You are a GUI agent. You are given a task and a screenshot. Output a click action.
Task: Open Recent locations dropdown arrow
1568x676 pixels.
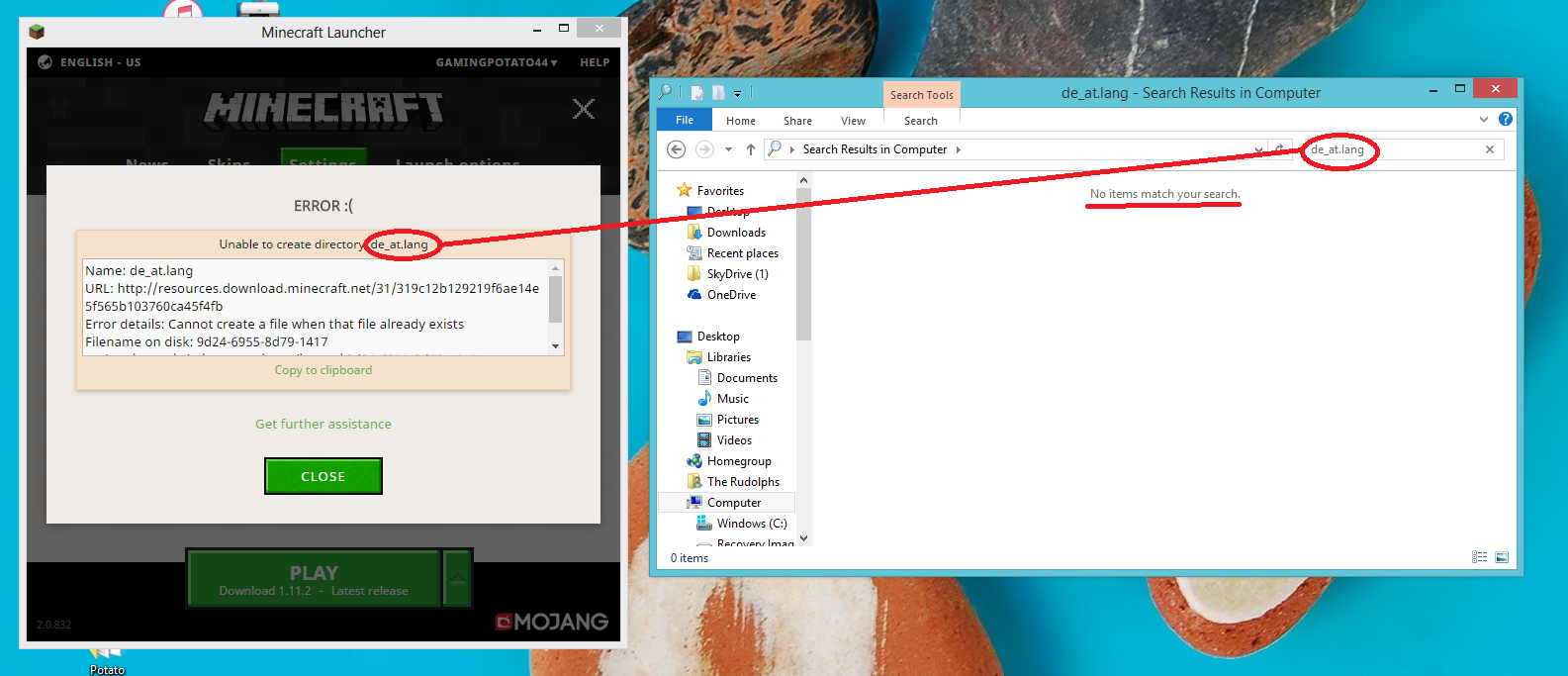[x=729, y=149]
